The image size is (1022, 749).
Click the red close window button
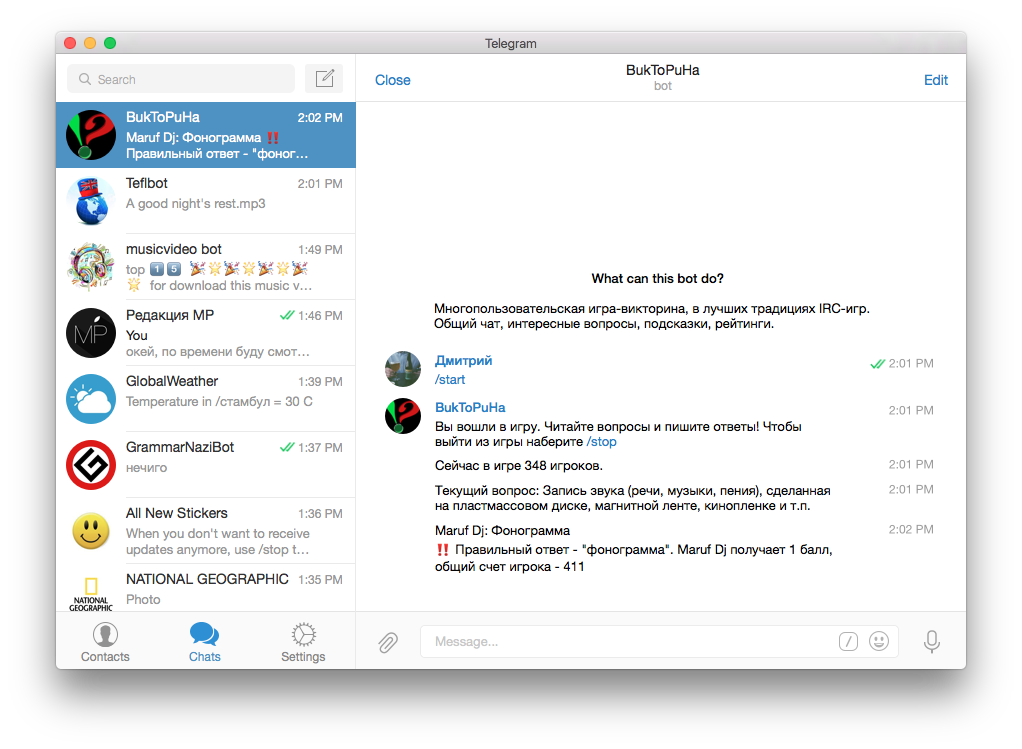[70, 43]
